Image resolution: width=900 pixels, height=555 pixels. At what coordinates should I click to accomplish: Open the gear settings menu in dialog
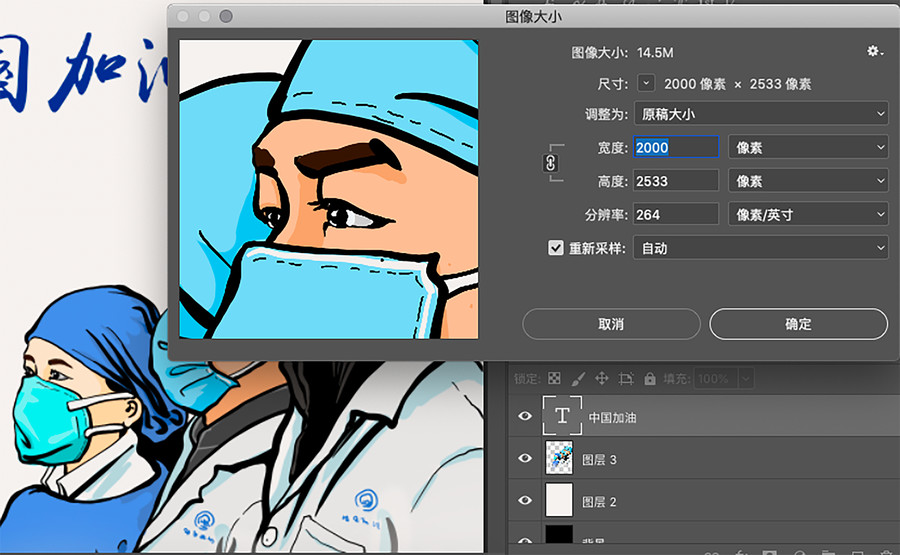[875, 52]
